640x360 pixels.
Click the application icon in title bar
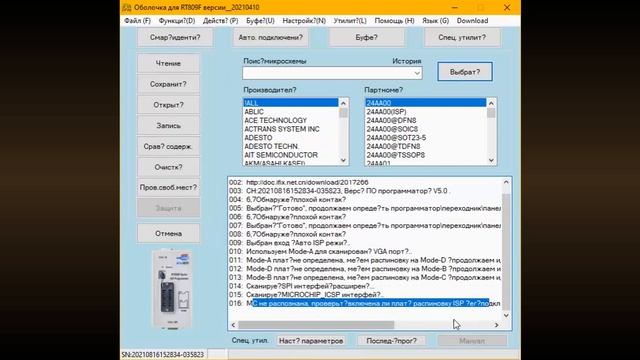[127, 8]
